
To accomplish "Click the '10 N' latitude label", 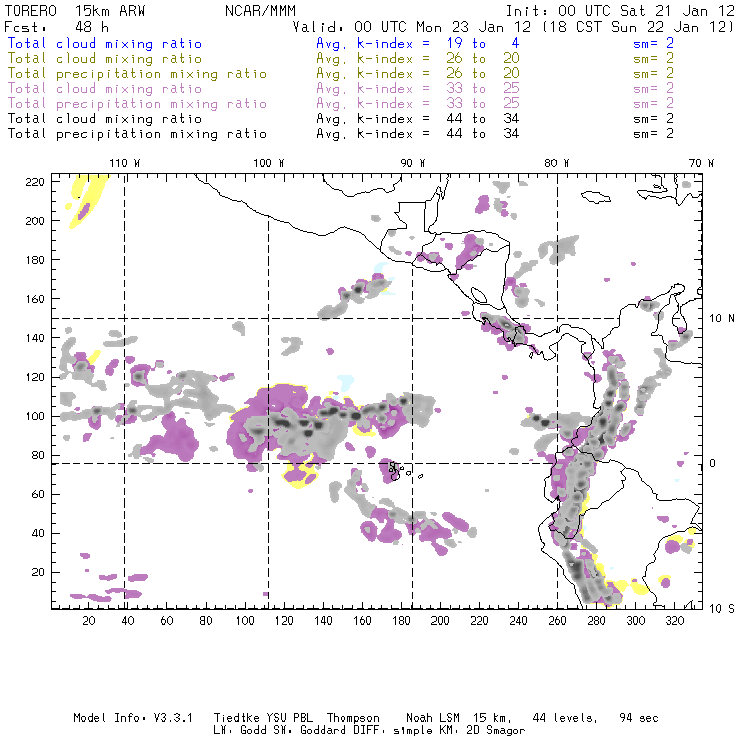I will click(722, 319).
